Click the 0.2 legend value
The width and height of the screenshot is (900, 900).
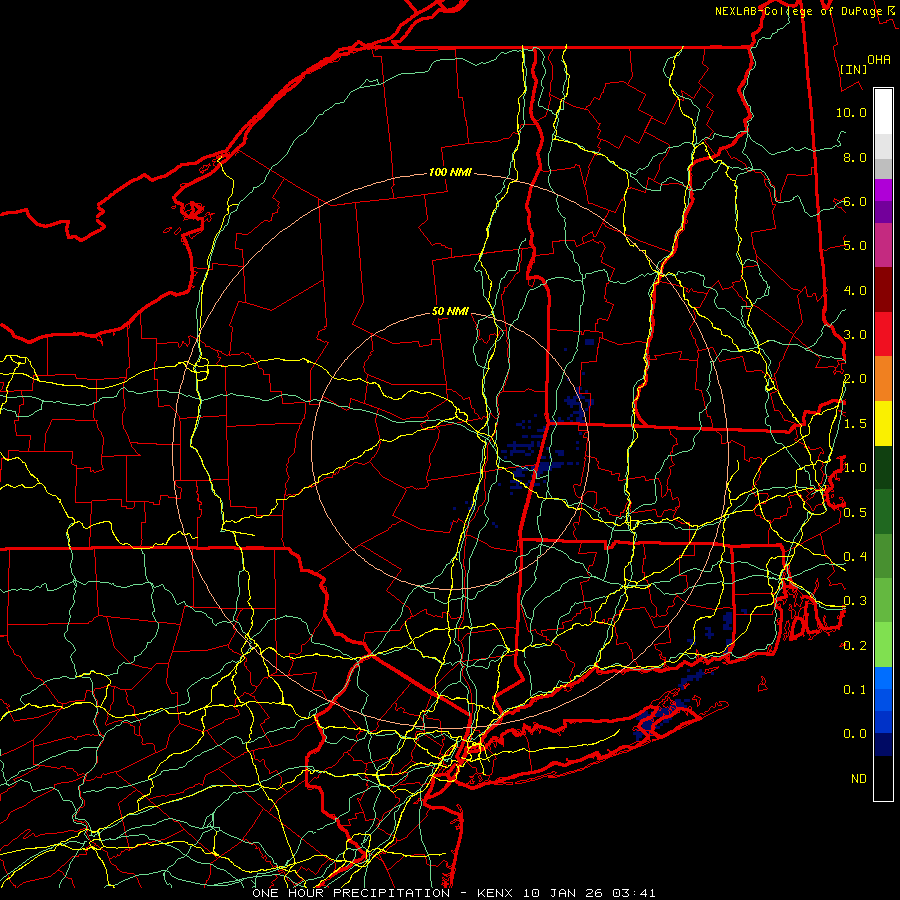coord(855,645)
